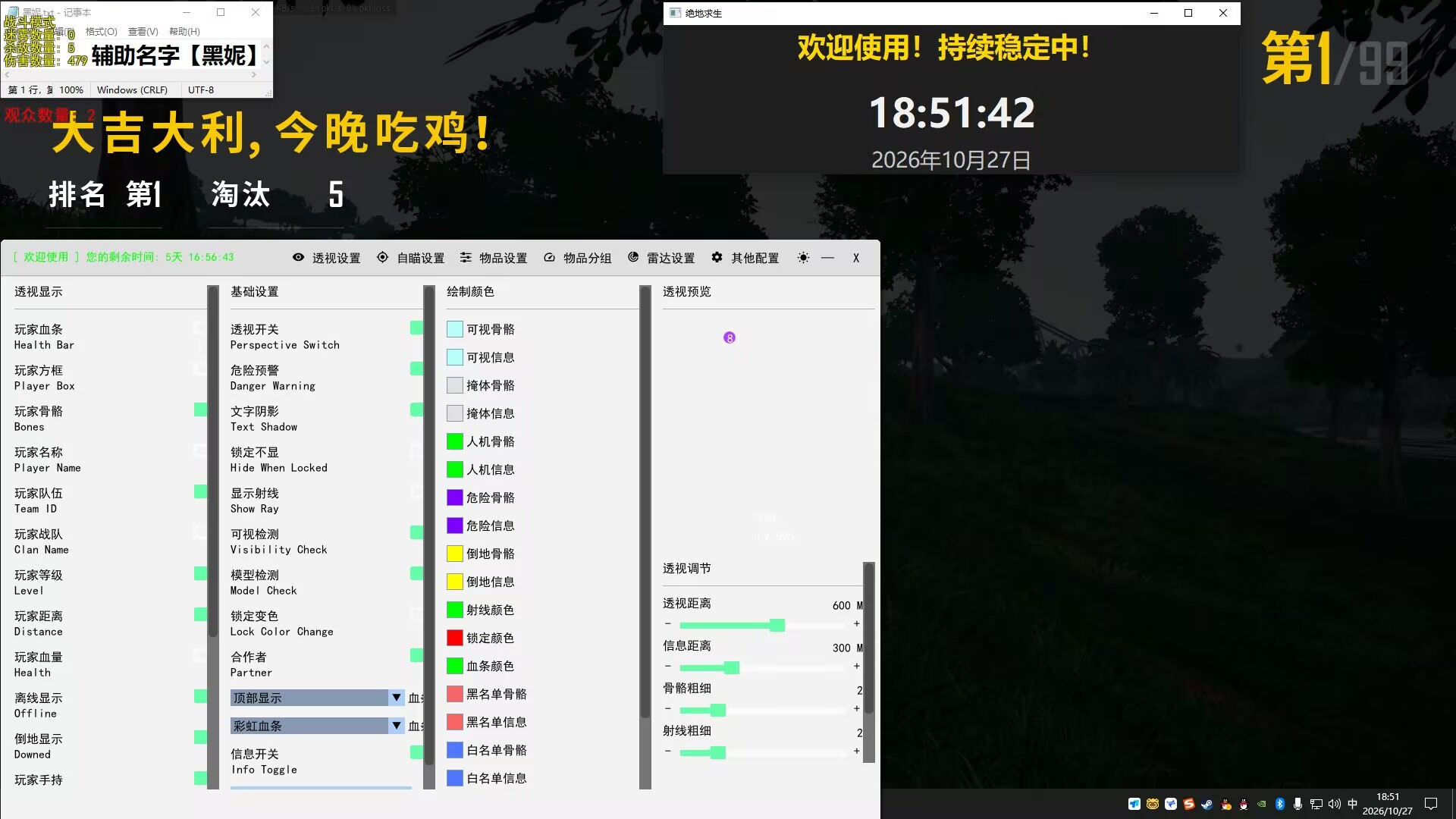
Task: Click the minus button for 信息距离
Action: (x=668, y=667)
